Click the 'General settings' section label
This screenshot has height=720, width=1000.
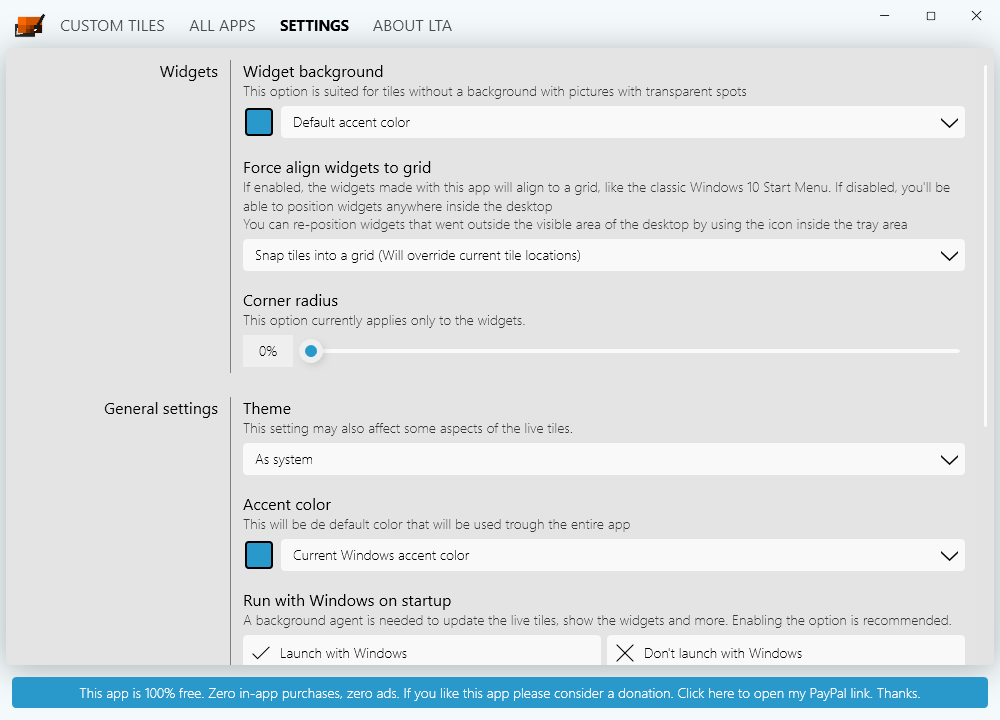click(x=161, y=409)
